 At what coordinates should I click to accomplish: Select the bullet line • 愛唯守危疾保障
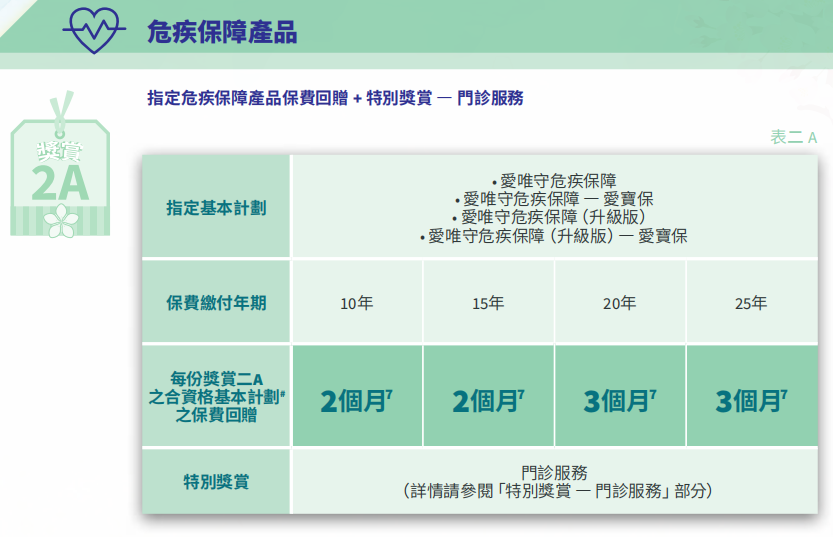tap(554, 181)
